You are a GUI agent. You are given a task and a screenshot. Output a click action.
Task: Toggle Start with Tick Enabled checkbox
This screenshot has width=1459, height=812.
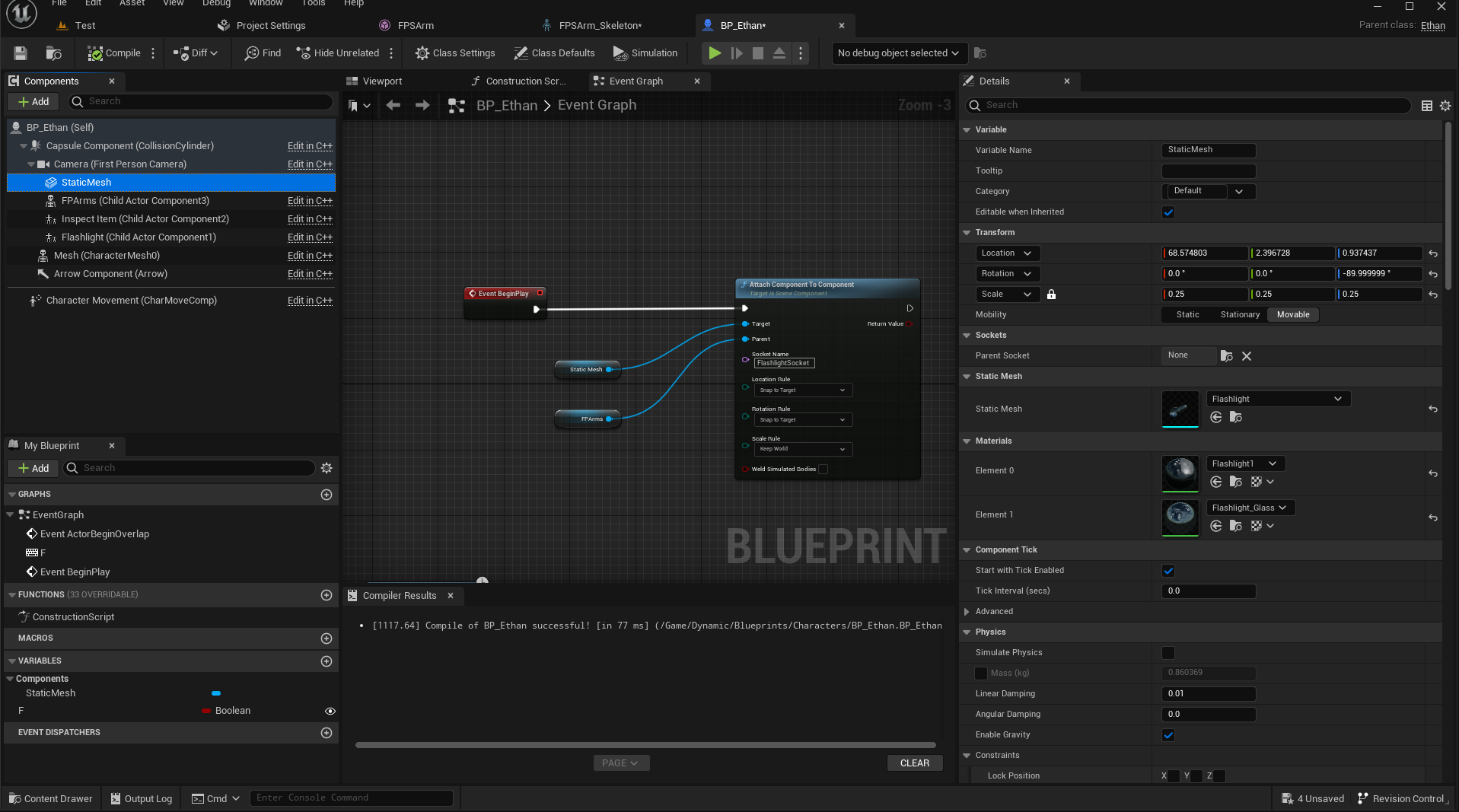pyautogui.click(x=1168, y=571)
